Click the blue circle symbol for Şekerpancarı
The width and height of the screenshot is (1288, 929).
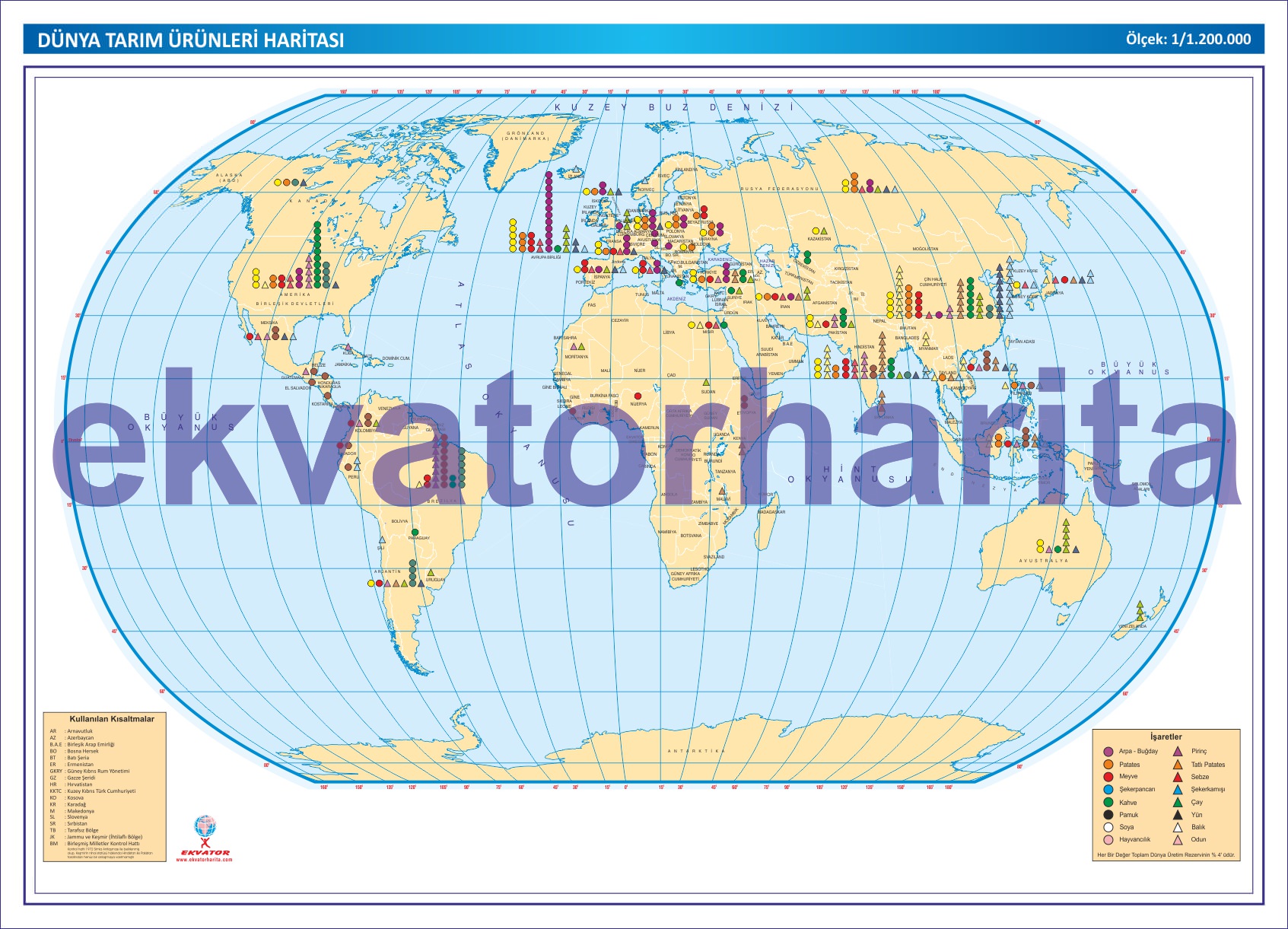pyautogui.click(x=1108, y=790)
